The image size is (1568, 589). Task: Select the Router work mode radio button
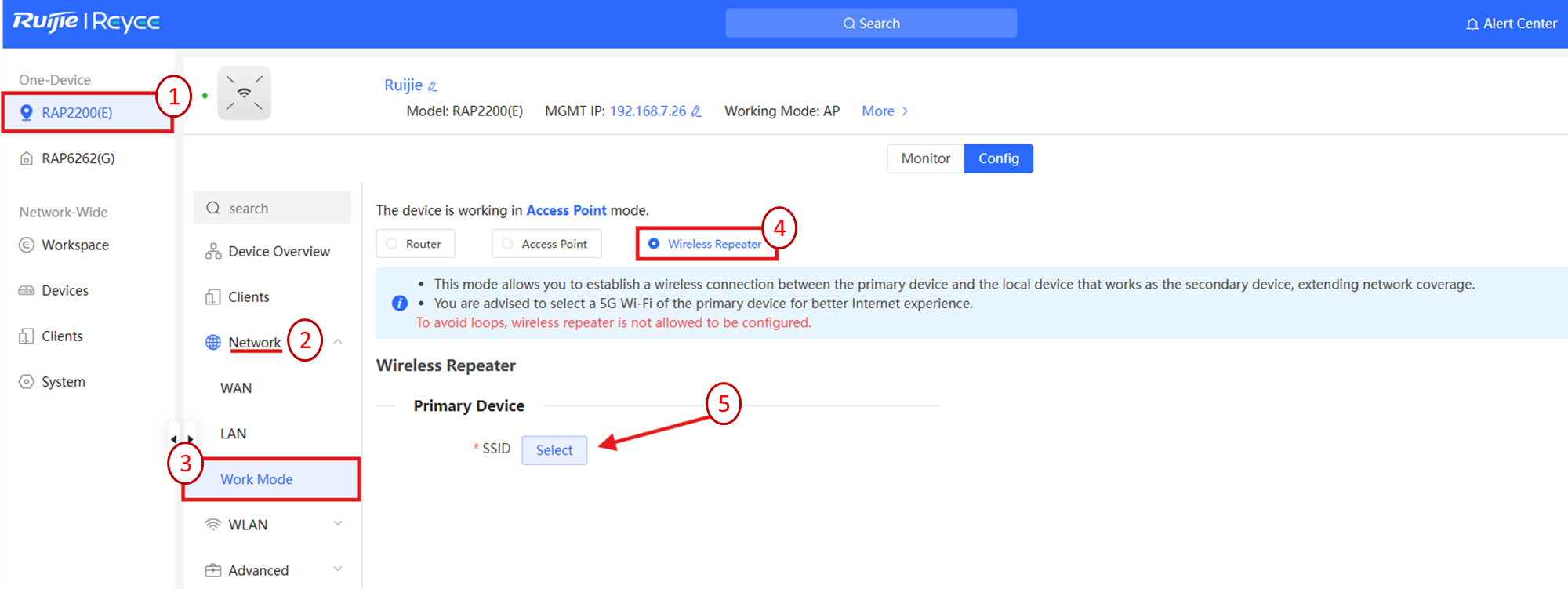pyautogui.click(x=392, y=244)
